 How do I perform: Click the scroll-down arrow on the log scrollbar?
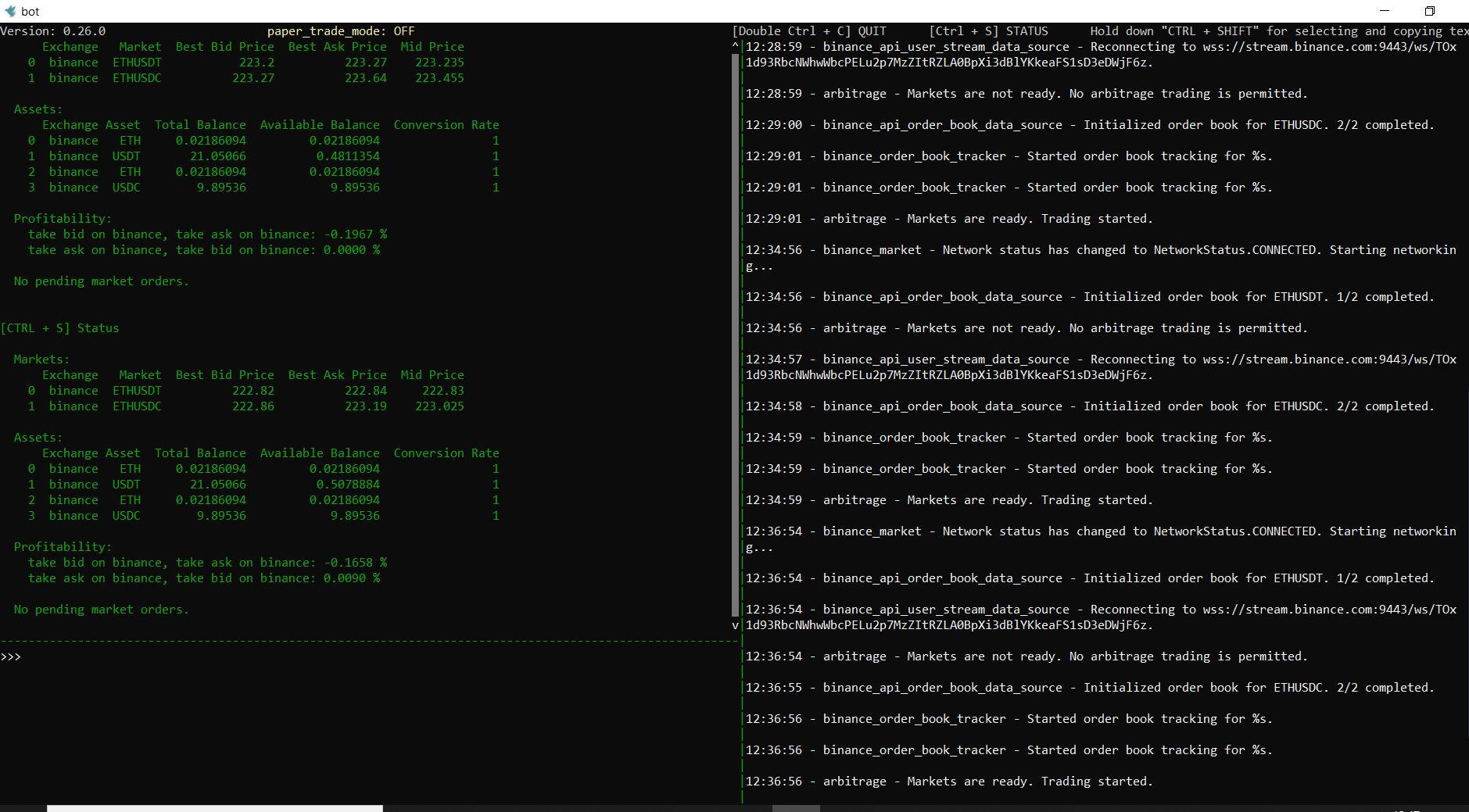coord(734,625)
